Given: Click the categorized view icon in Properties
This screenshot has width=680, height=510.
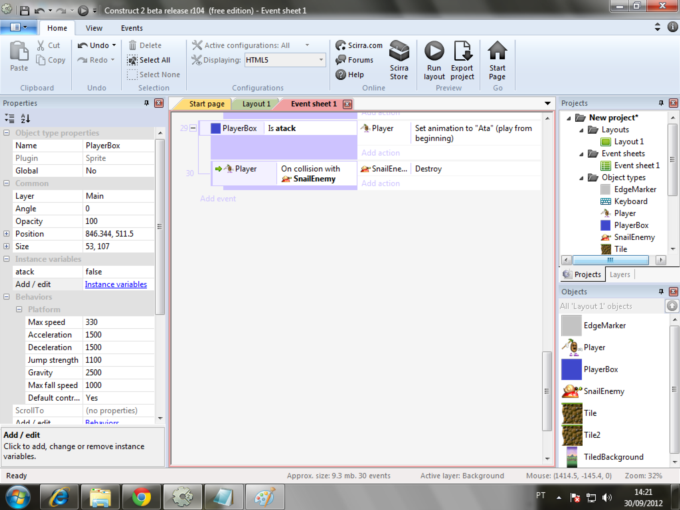Looking at the screenshot, I should click(x=9, y=118).
